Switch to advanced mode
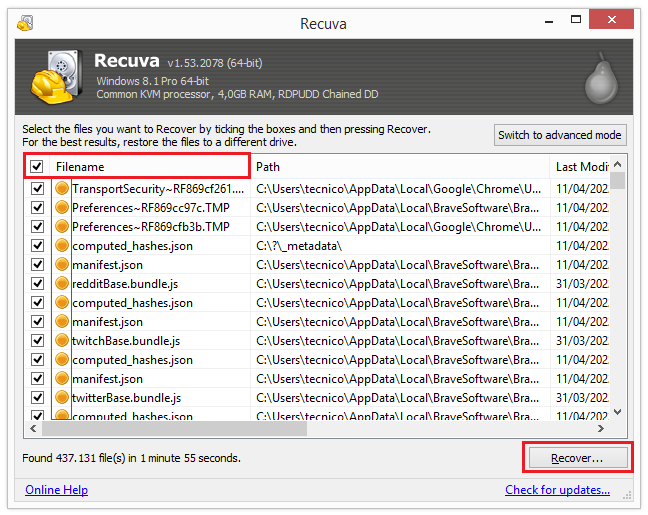The image size is (648, 515). 560,135
